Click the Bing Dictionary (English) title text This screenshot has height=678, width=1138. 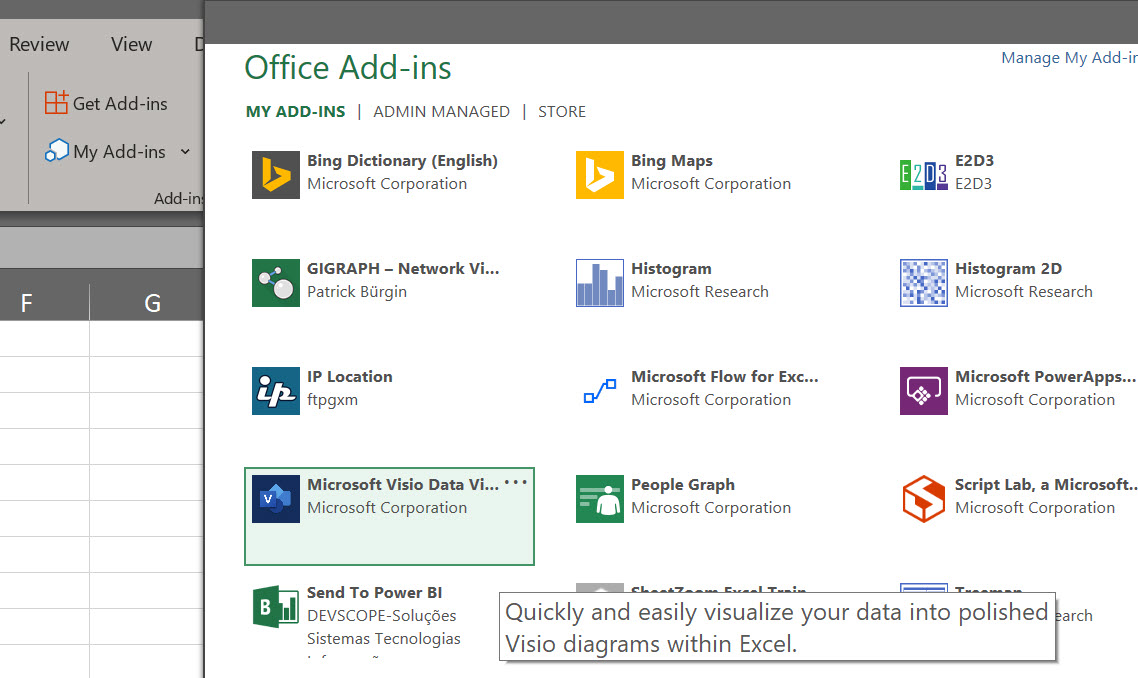tap(402, 160)
